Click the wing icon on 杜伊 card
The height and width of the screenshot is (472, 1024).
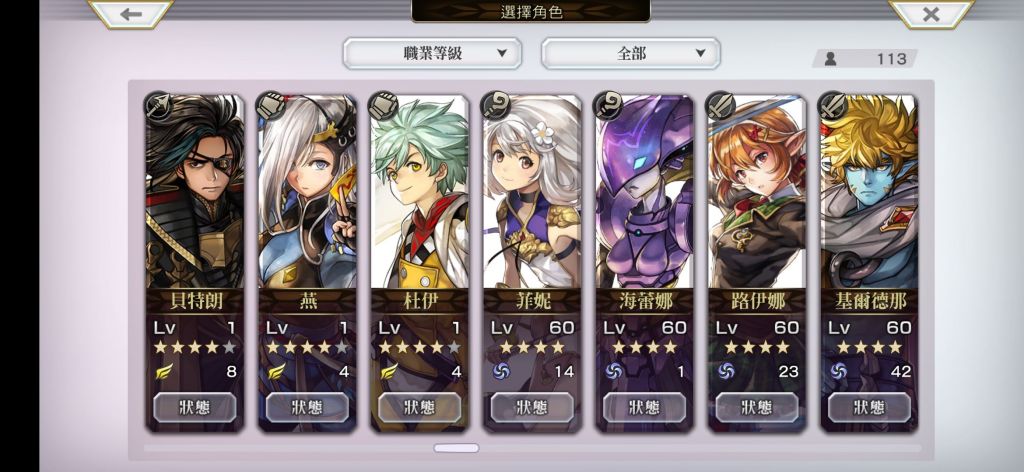click(x=389, y=371)
